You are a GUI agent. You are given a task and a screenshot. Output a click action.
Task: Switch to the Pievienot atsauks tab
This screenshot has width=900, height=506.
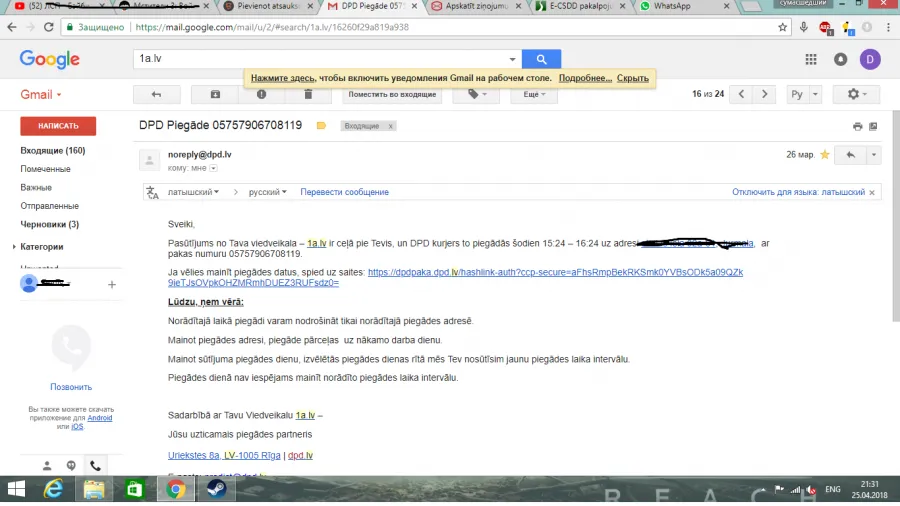tap(268, 6)
